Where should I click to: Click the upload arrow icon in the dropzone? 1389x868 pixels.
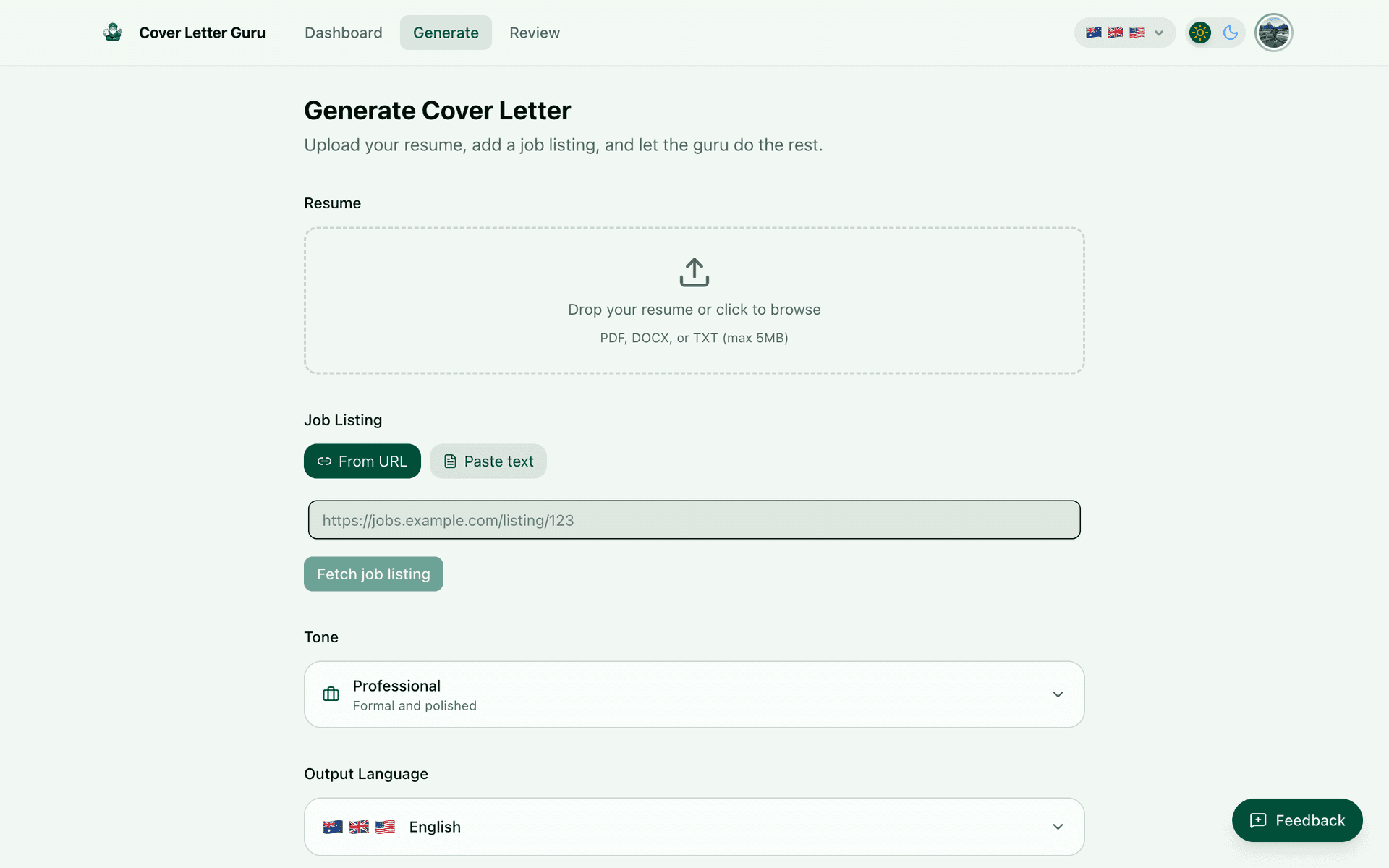[694, 273]
